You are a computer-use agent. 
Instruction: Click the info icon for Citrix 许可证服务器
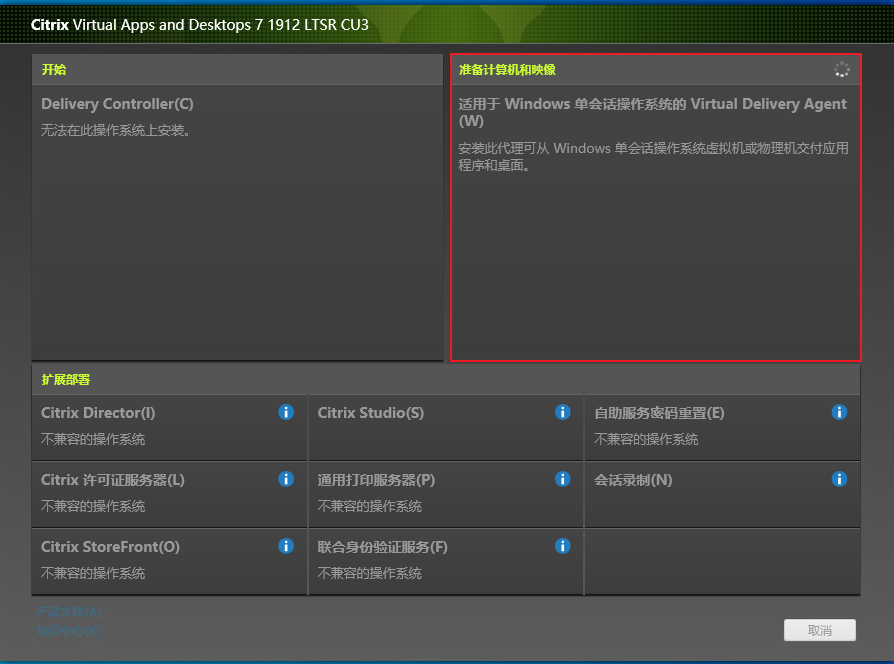pos(286,479)
